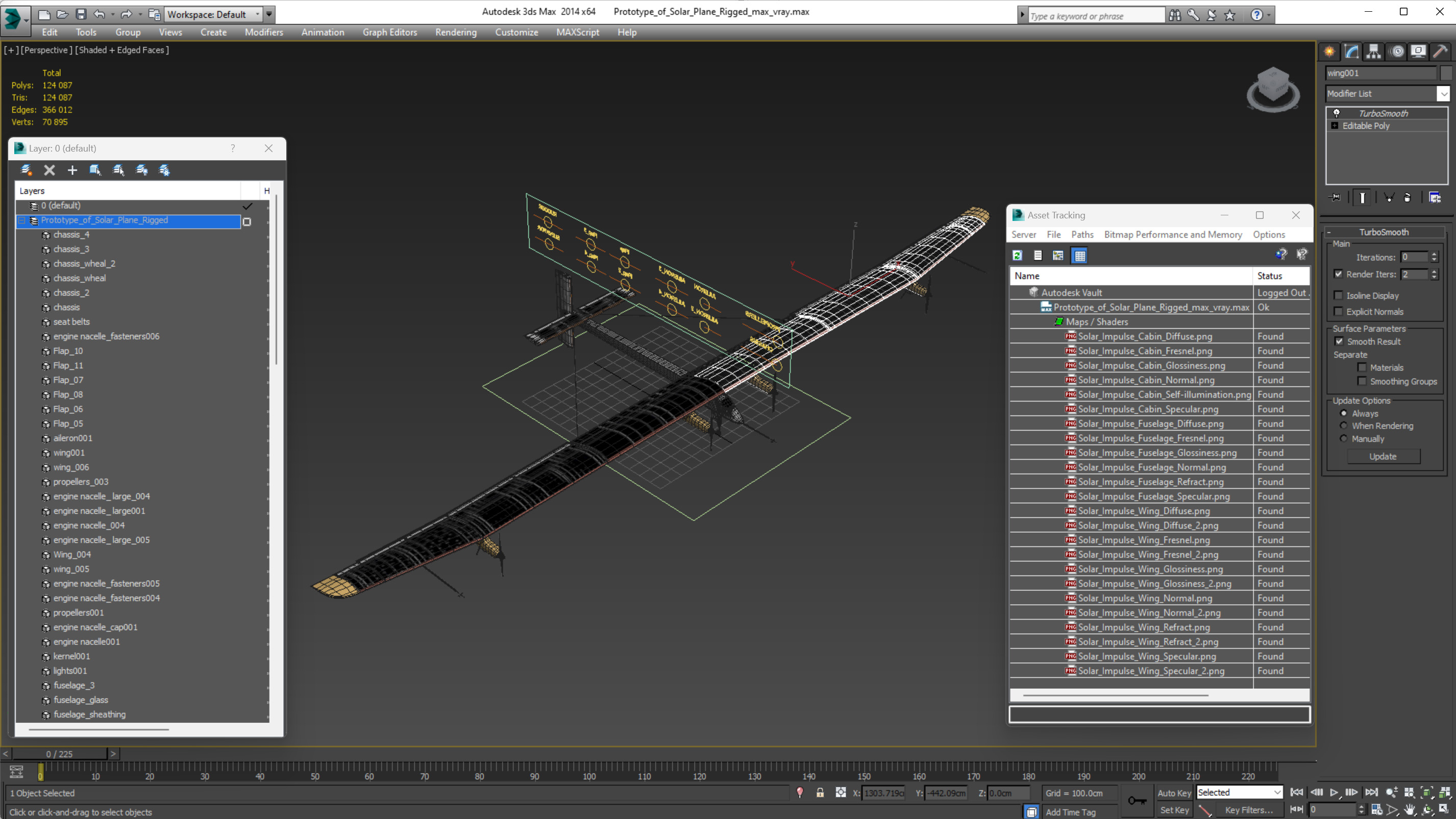Click the Go to Start button
1456x819 pixels.
click(x=1297, y=792)
